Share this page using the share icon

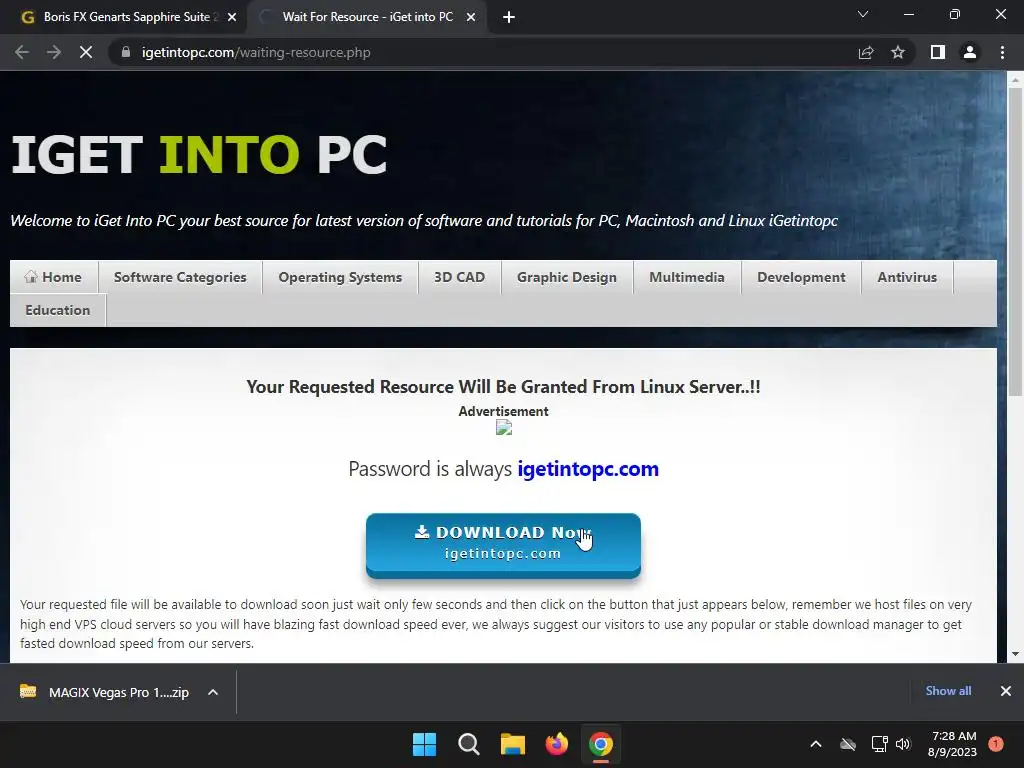866,52
